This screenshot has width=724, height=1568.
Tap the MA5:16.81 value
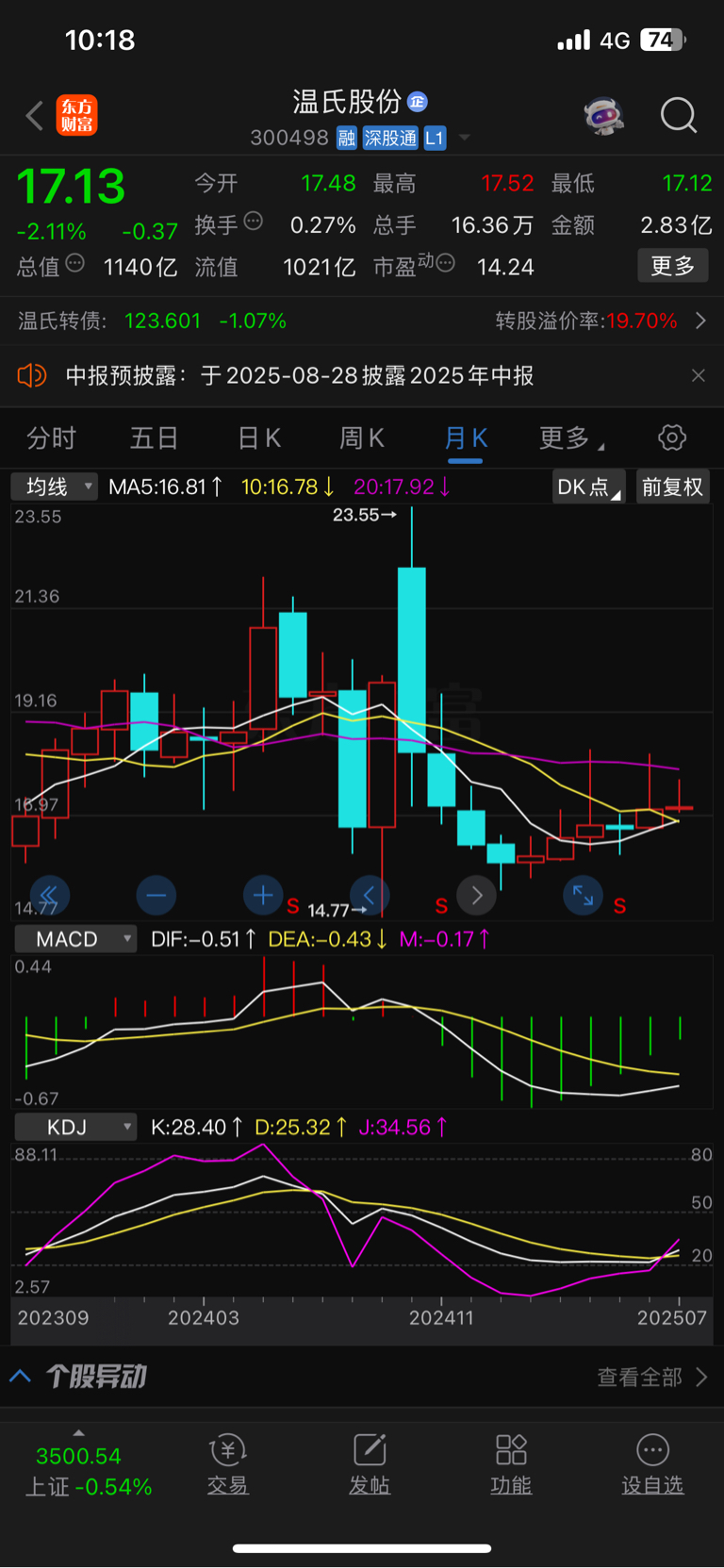click(x=166, y=487)
